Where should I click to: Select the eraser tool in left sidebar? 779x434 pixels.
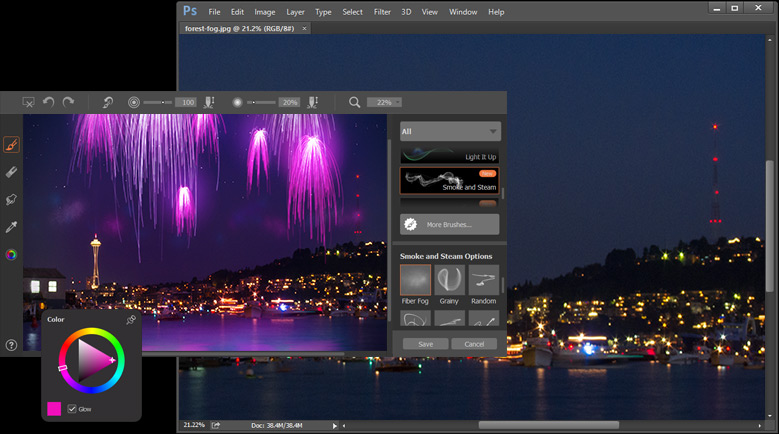point(11,172)
